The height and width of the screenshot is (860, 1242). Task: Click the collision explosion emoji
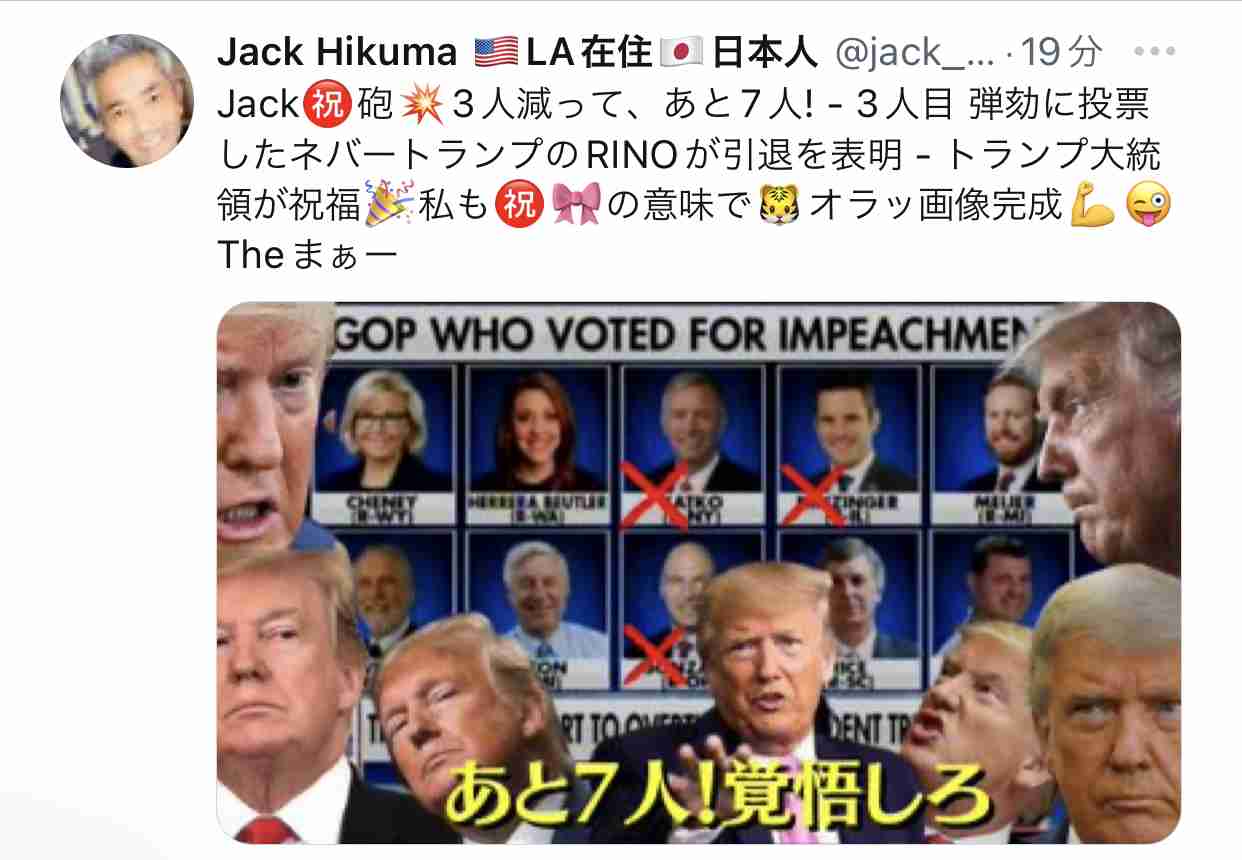(418, 104)
